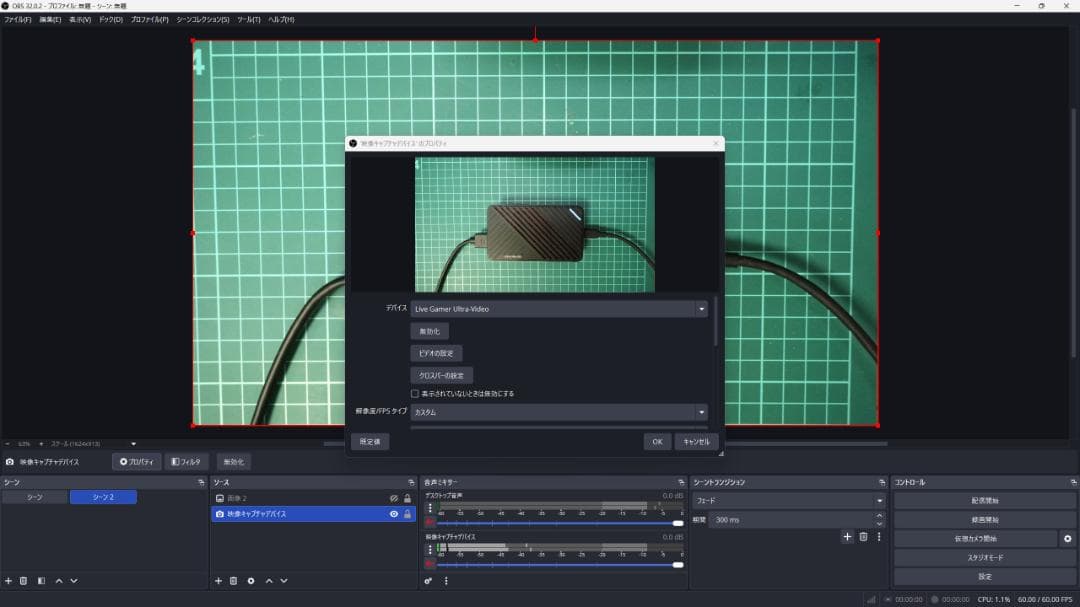Image resolution: width=1080 pixels, height=607 pixels.
Task: Click the 録画開始 button in Controls
Action: pyautogui.click(x=984, y=520)
